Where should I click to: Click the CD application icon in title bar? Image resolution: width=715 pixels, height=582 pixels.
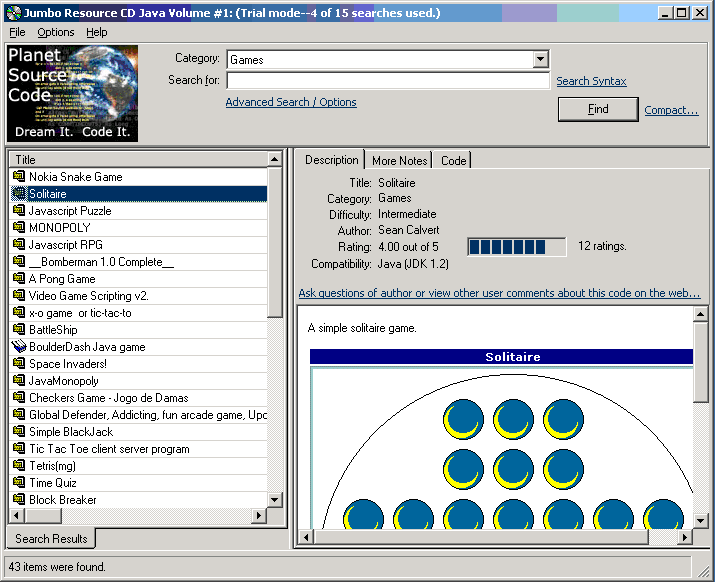click(x=14, y=13)
